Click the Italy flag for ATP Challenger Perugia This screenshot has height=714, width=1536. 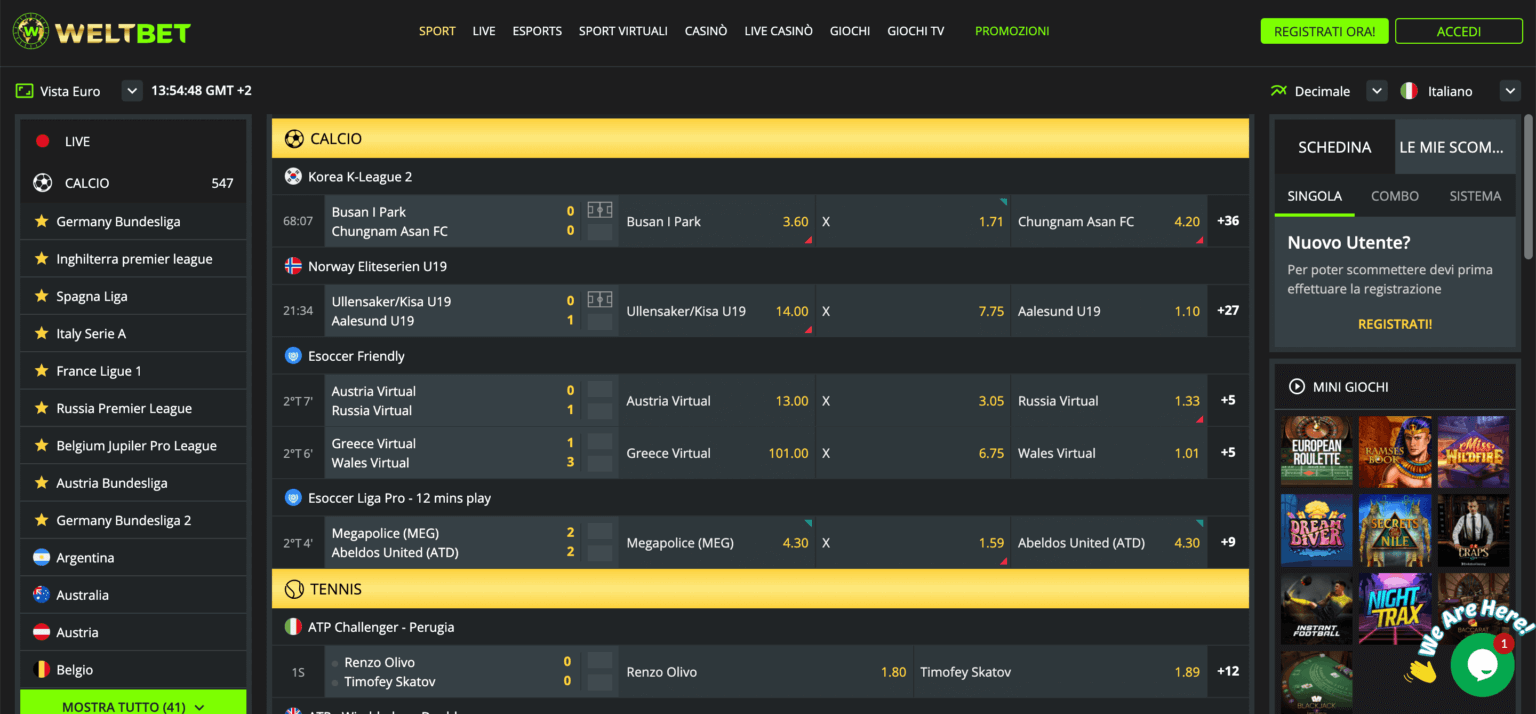pyautogui.click(x=293, y=627)
